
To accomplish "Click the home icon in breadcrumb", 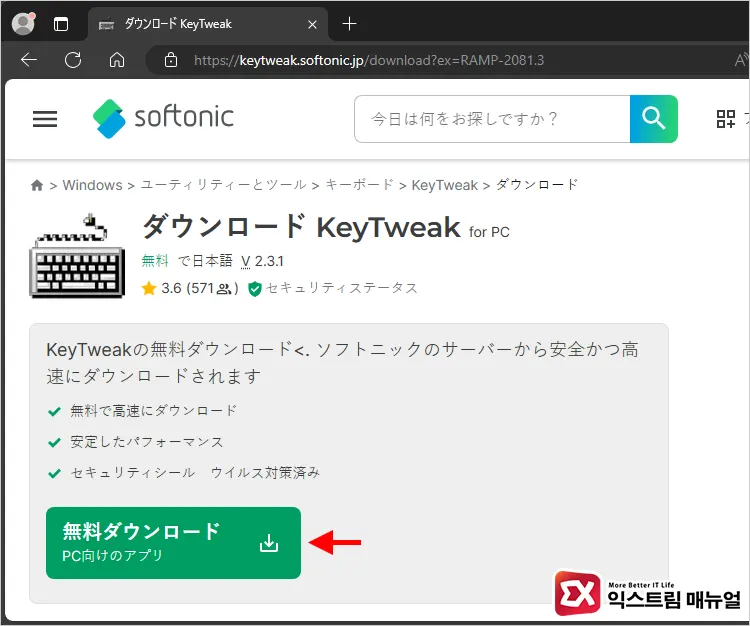I will pyautogui.click(x=37, y=185).
